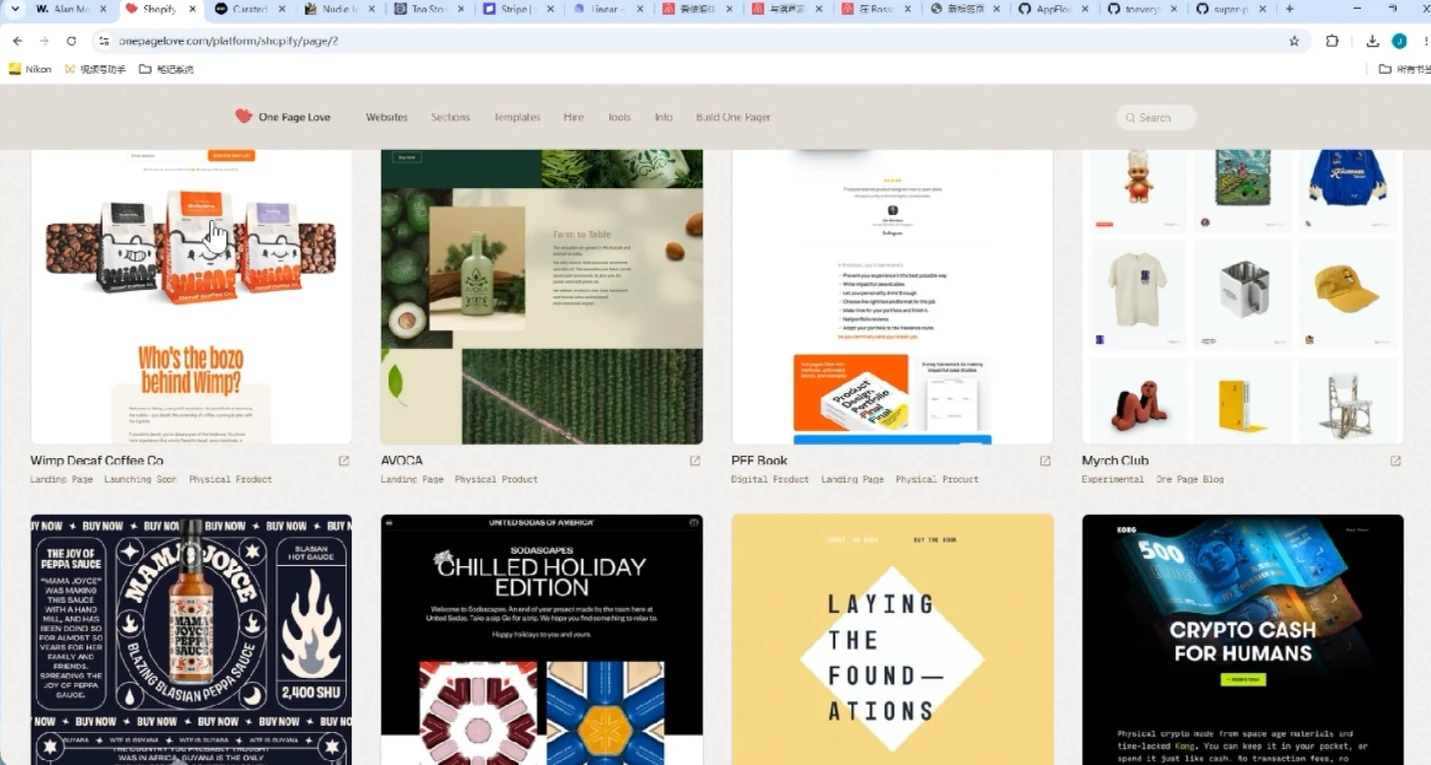Select Landing Page tag under Wimp Decaf
The image size is (1431, 765).
[62, 479]
